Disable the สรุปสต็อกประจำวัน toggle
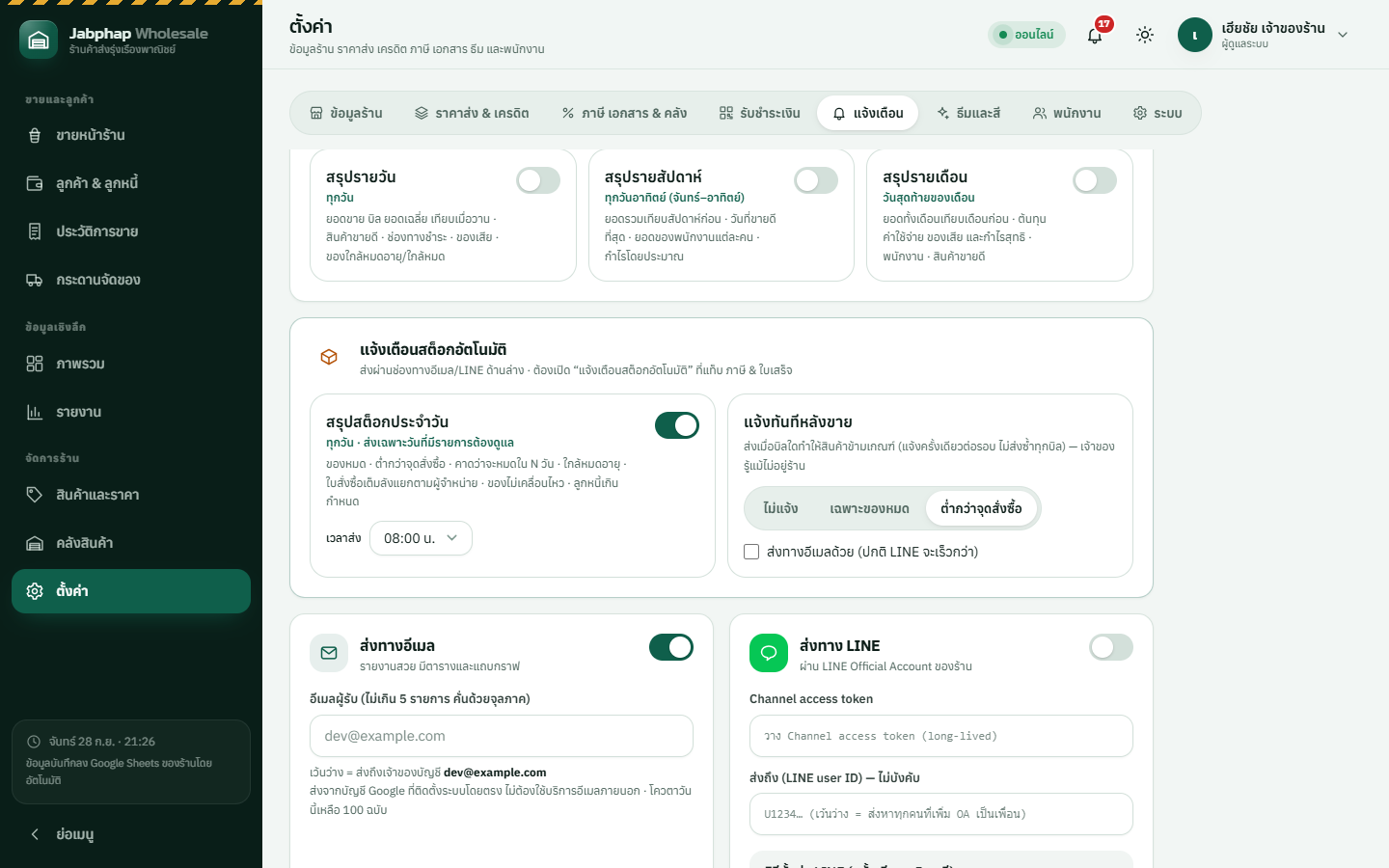The width and height of the screenshot is (1389, 868). point(677,425)
